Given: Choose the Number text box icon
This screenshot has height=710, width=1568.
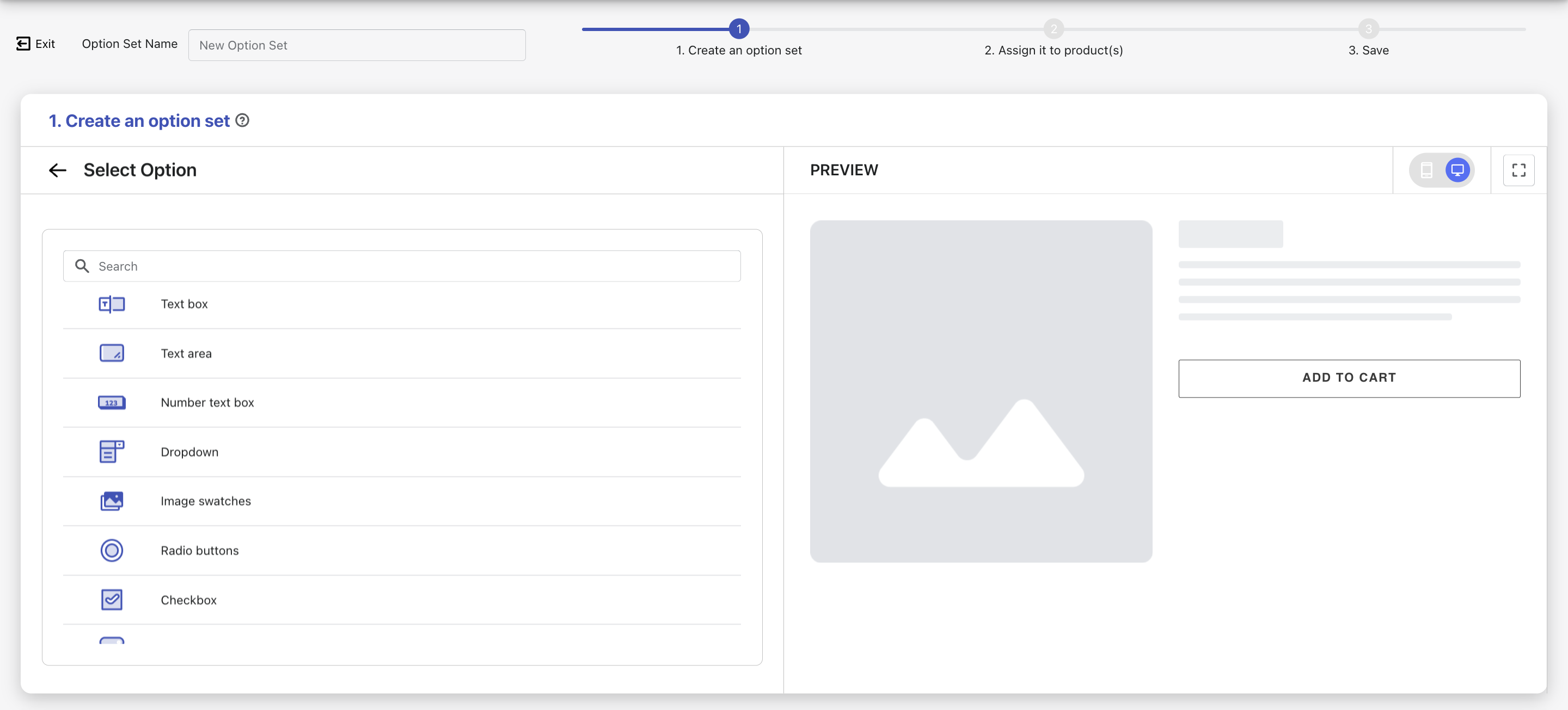Looking at the screenshot, I should pyautogui.click(x=112, y=402).
